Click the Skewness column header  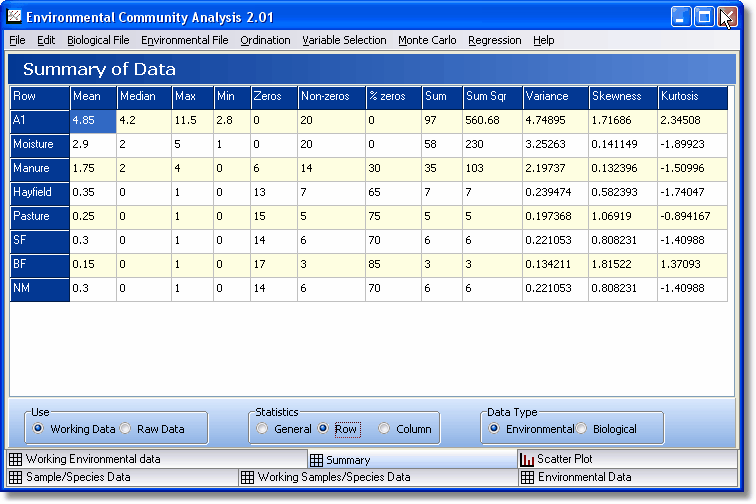coord(623,98)
